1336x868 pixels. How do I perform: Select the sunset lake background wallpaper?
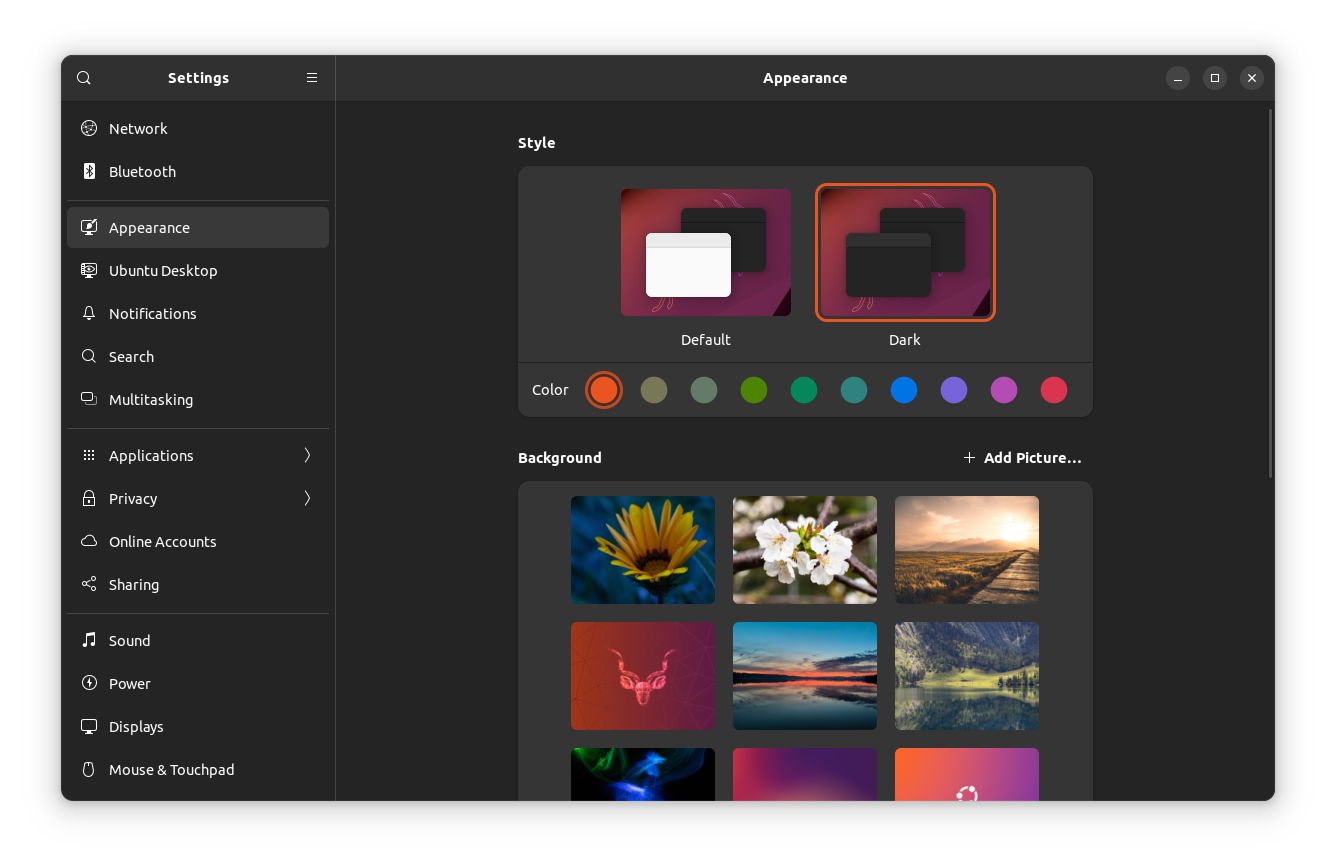coord(805,676)
